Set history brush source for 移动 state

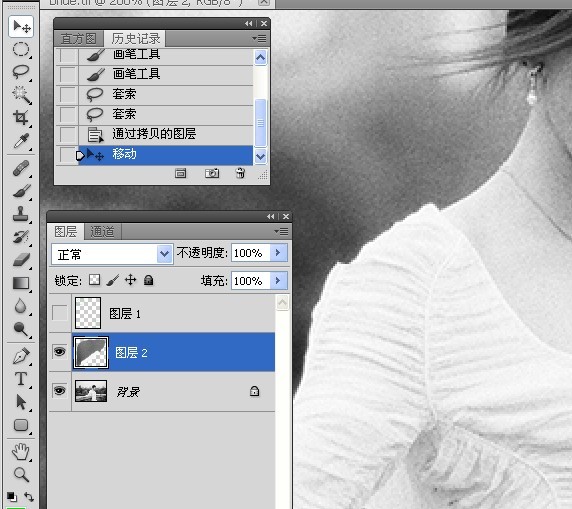point(68,155)
